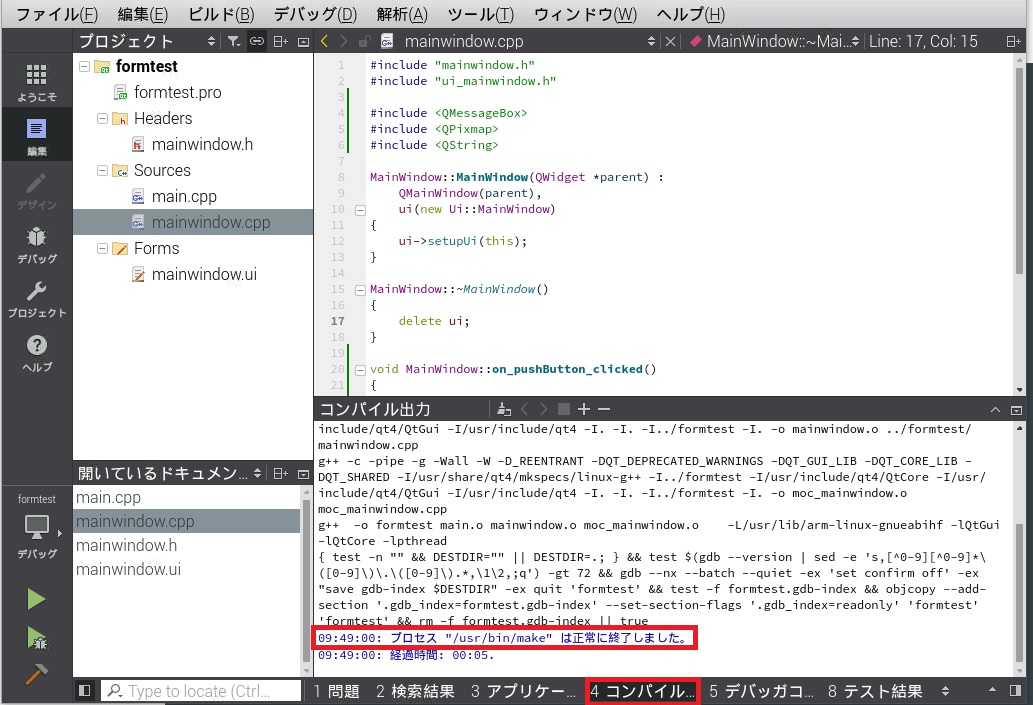Screen dimensions: 1033x705
Task: Open the プロジェクト mode with wrench icon
Action: (x=36, y=299)
